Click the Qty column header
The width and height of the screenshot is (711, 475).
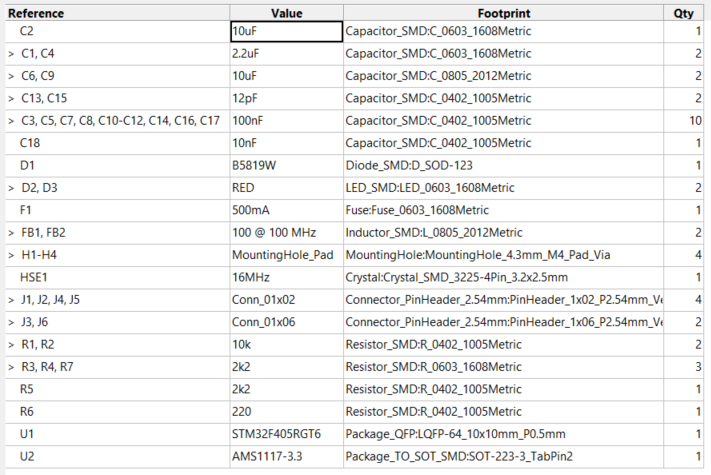pyautogui.click(x=685, y=13)
